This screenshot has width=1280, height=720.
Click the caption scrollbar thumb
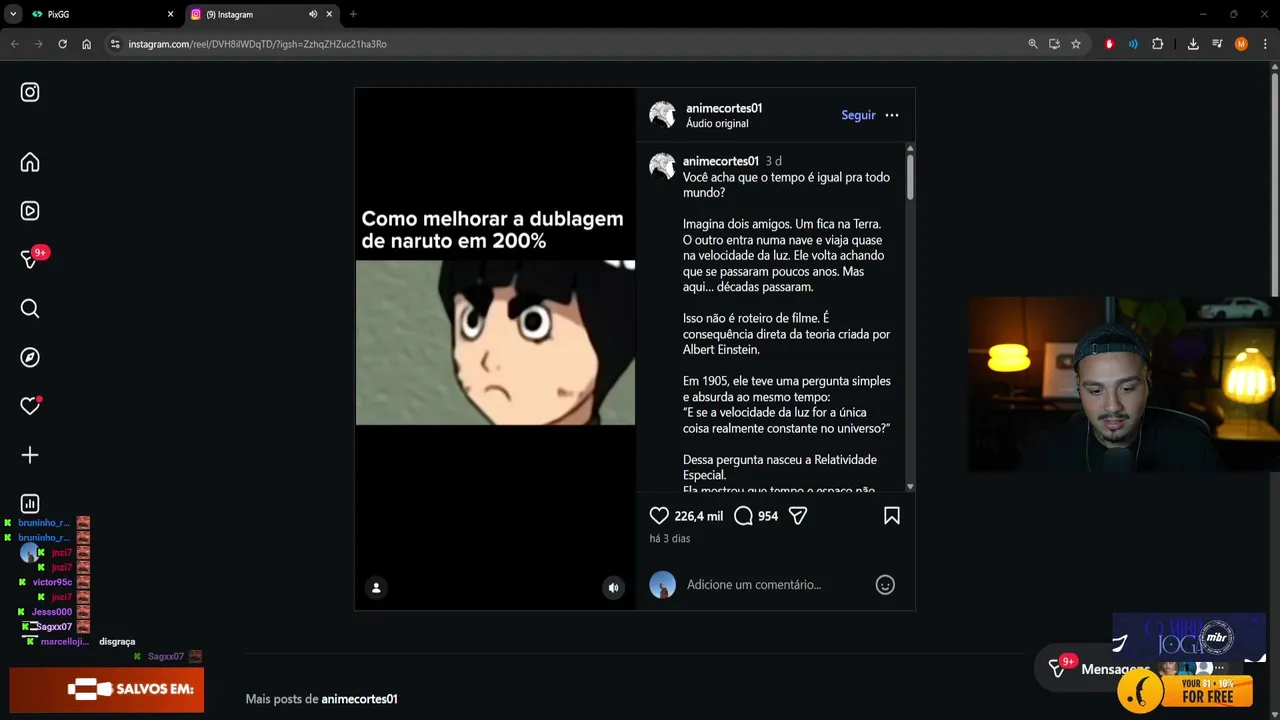[x=910, y=176]
